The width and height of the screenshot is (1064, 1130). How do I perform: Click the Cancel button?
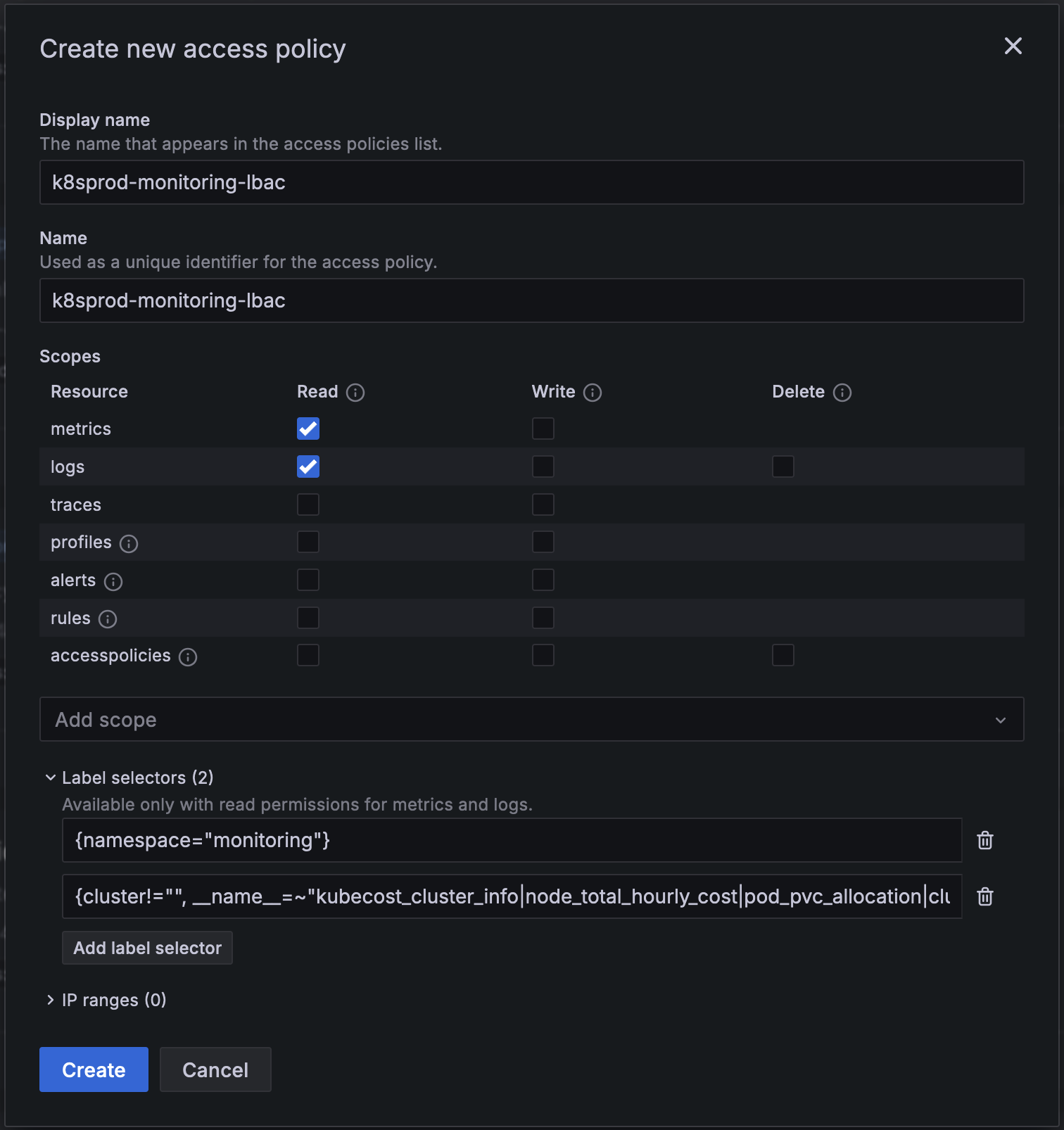[x=215, y=1069]
